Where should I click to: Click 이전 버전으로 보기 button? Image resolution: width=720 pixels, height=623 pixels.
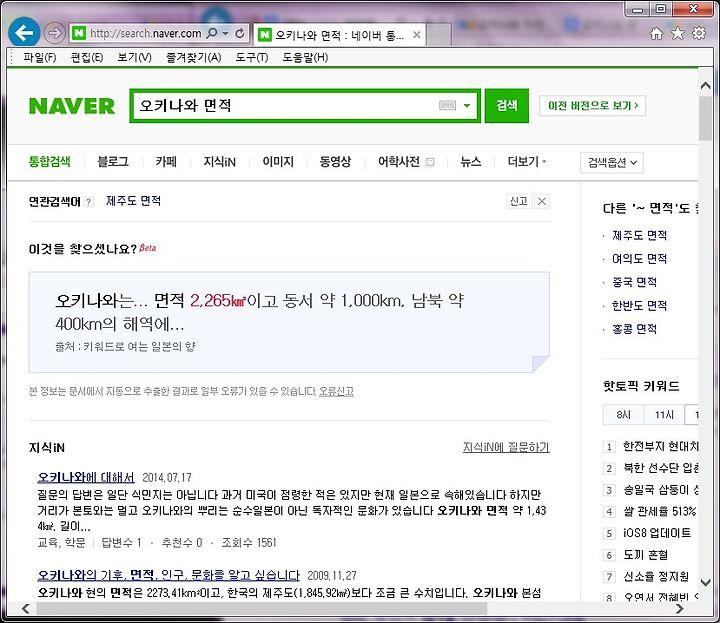tap(592, 106)
